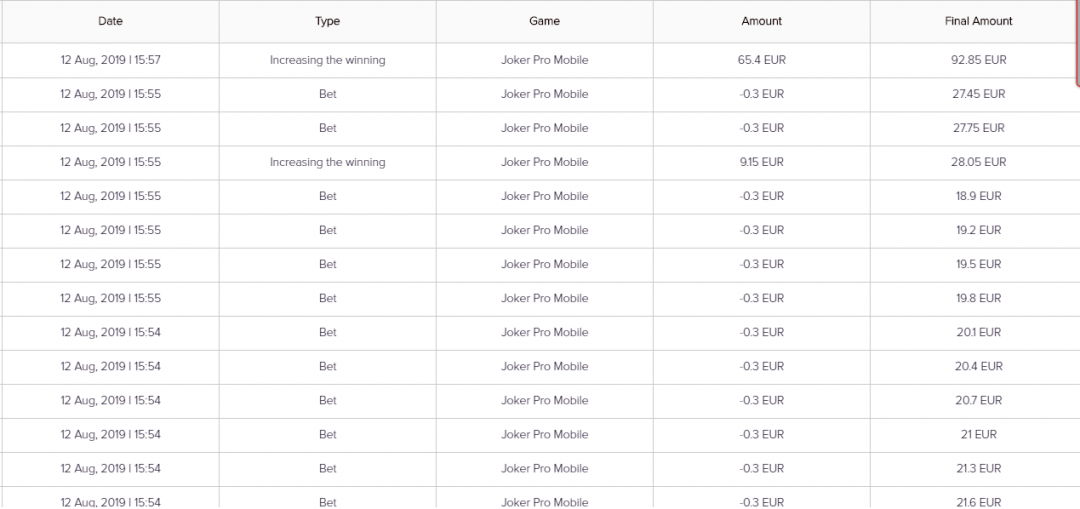Image resolution: width=1080 pixels, height=509 pixels.
Task: Select the 92.85 EUR final amount
Action: pos(978,60)
